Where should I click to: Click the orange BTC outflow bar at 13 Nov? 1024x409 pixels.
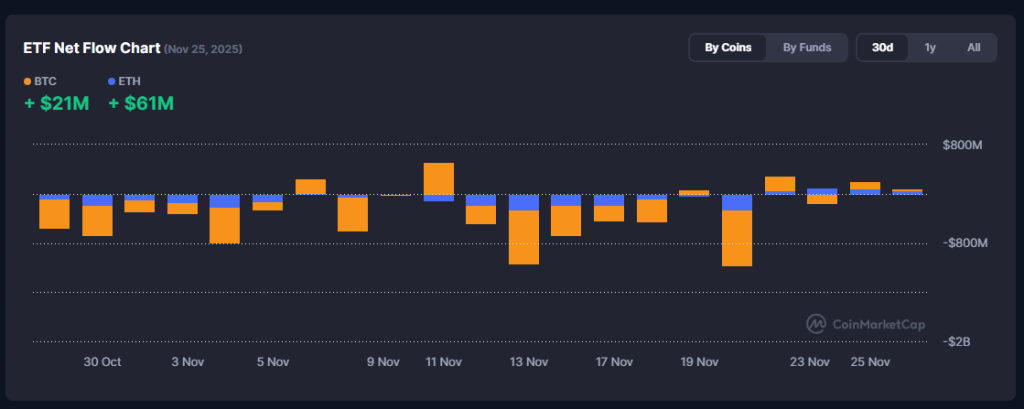tap(523, 237)
